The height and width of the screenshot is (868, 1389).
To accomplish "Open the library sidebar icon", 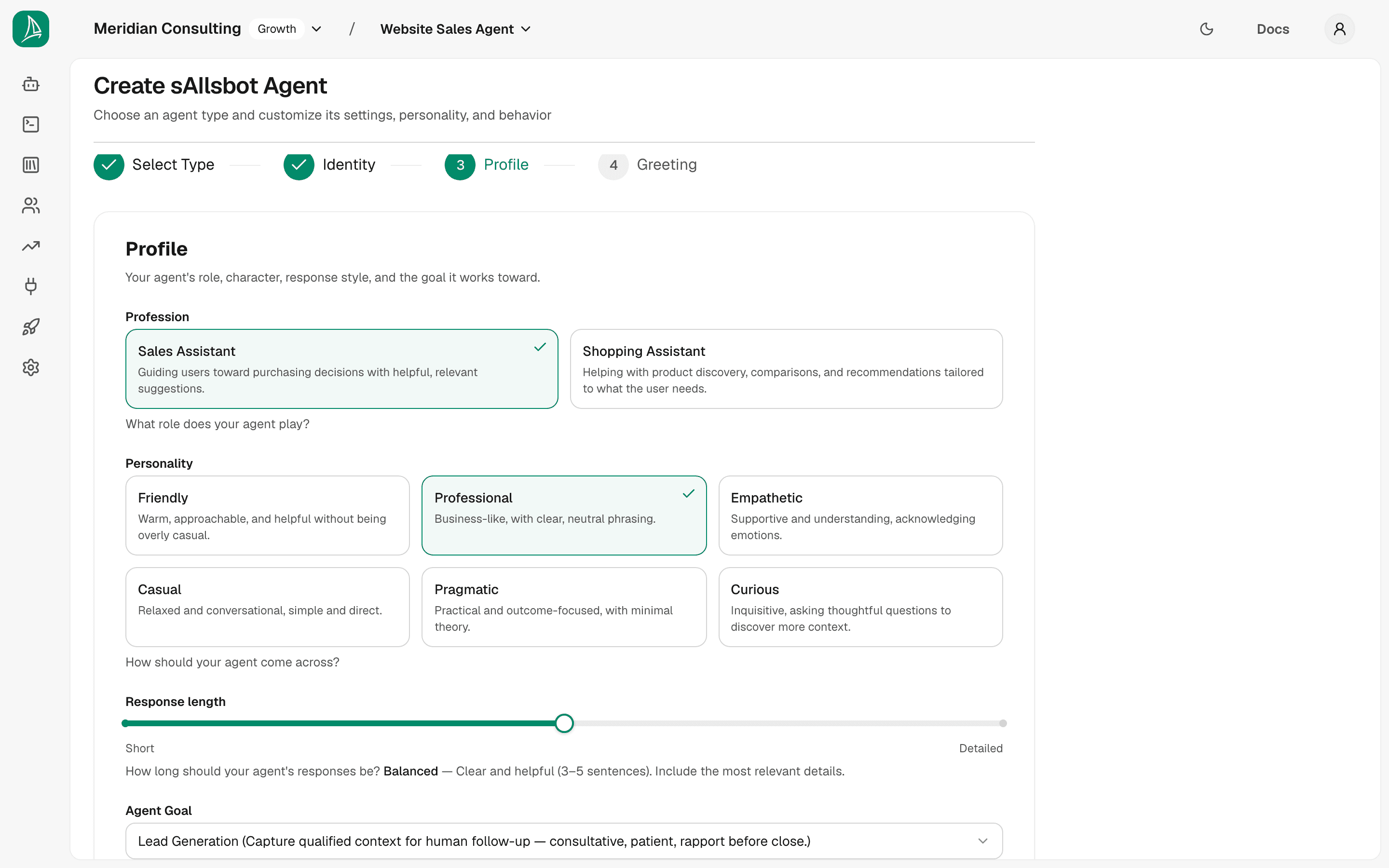I will pos(31,165).
